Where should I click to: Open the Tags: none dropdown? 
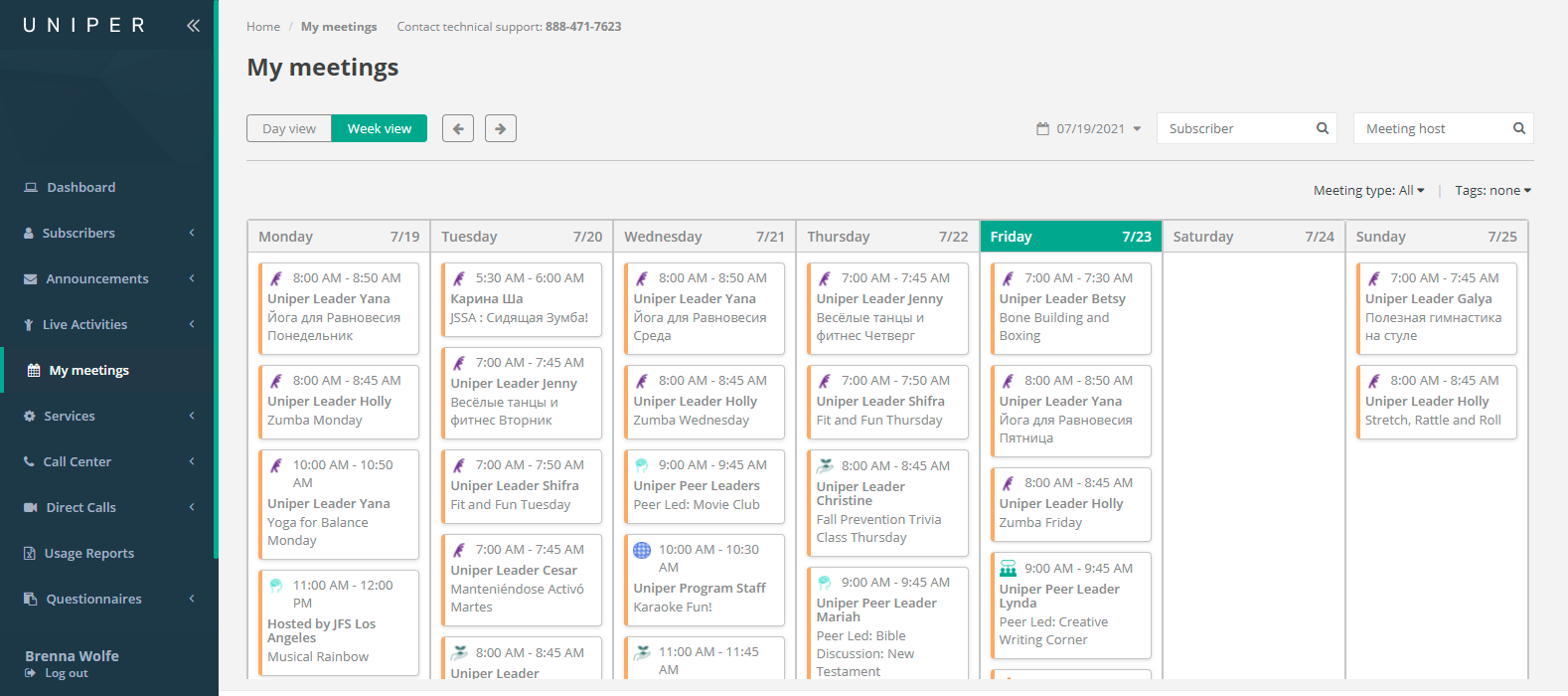pyautogui.click(x=1492, y=191)
